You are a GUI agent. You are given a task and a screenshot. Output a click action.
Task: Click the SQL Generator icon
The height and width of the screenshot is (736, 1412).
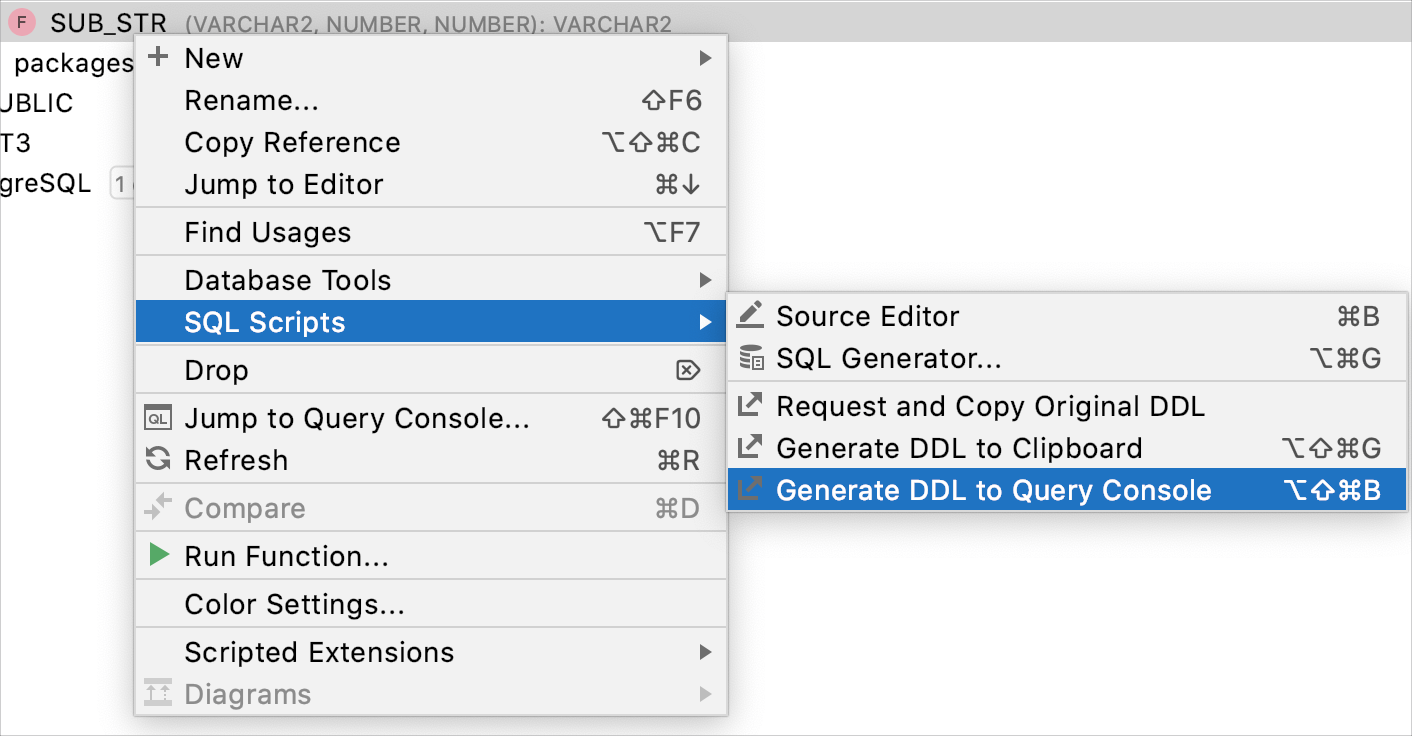point(751,358)
